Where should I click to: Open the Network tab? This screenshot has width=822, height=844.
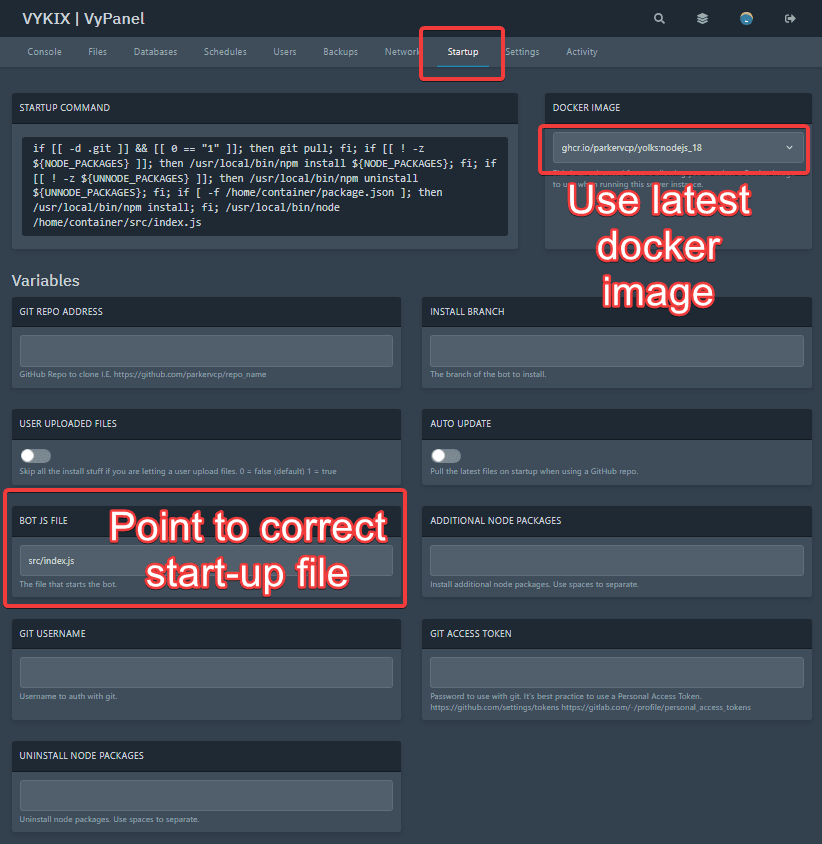pos(402,52)
